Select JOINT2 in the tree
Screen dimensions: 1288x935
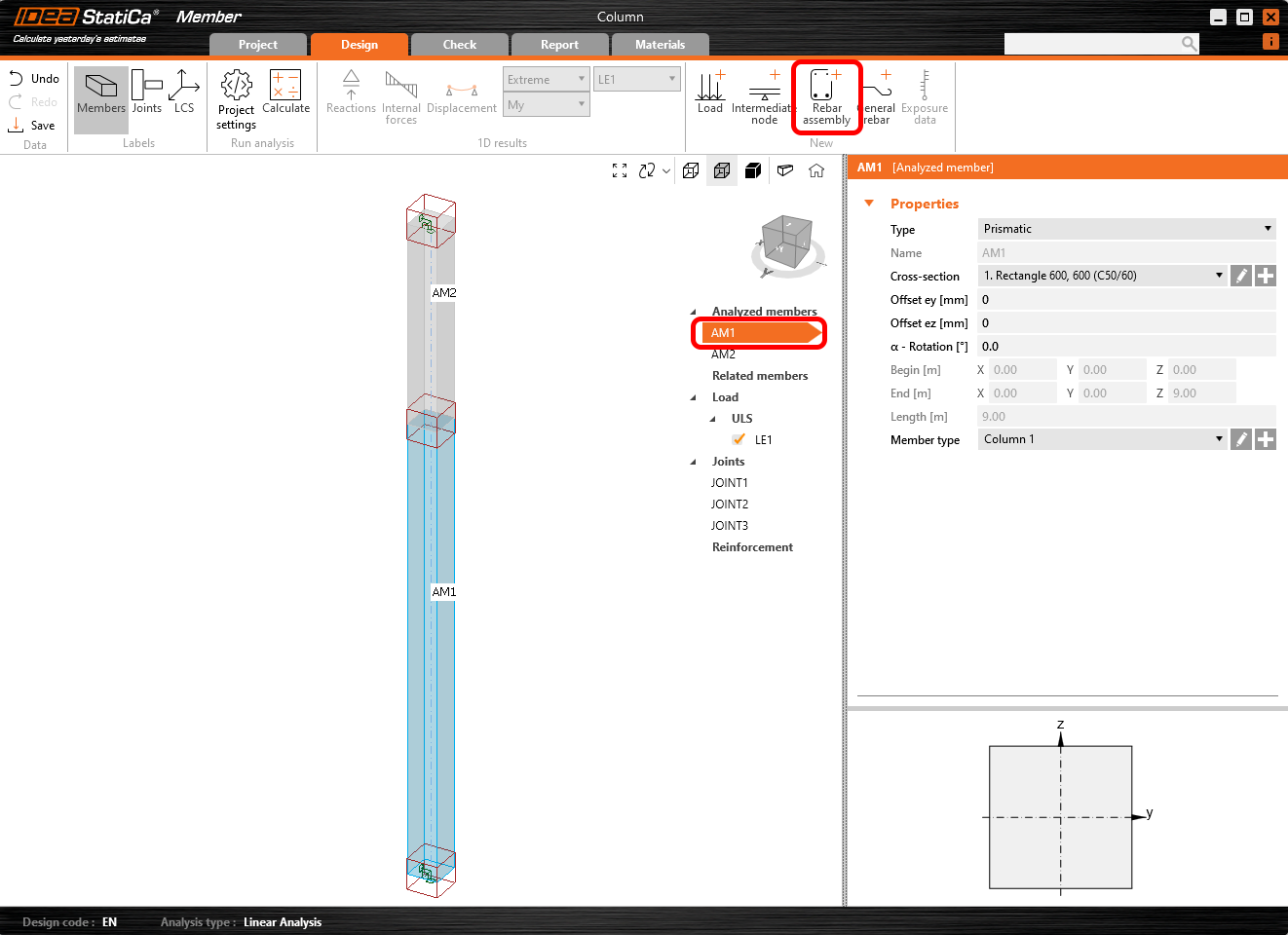pyautogui.click(x=730, y=505)
